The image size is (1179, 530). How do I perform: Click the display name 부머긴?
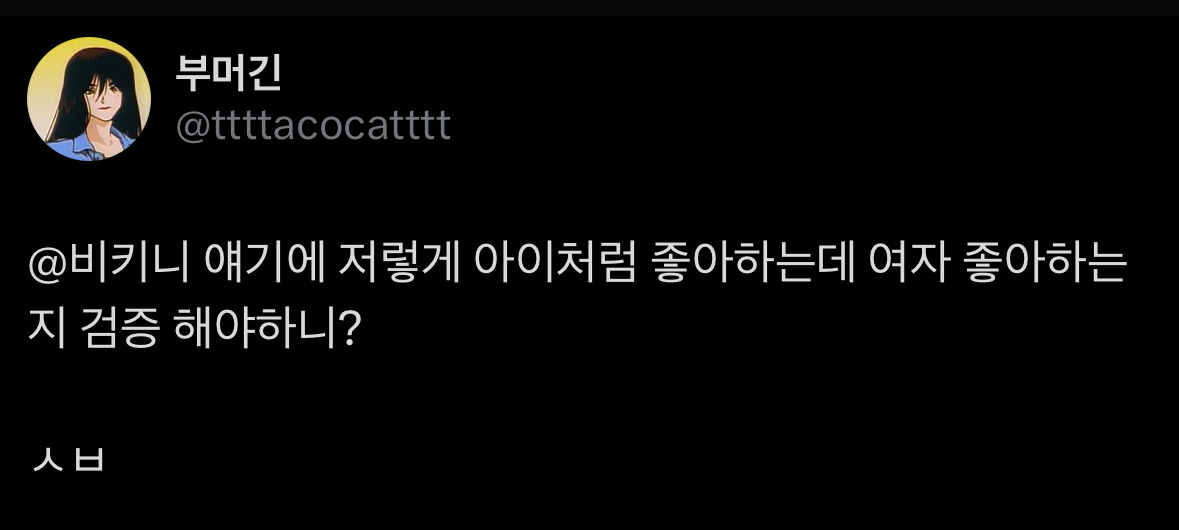[228, 73]
